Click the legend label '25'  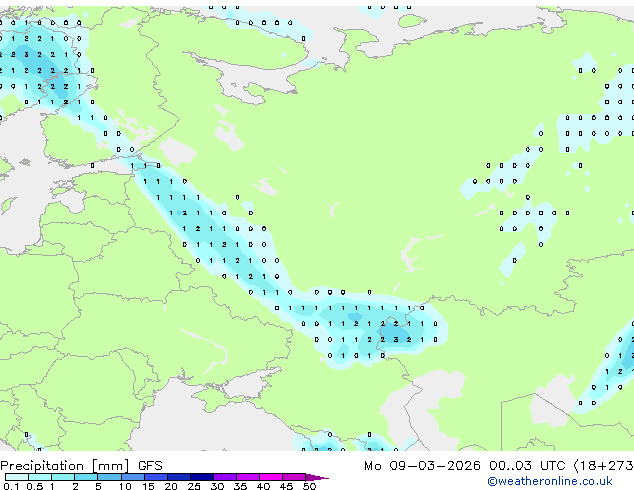coord(194,486)
